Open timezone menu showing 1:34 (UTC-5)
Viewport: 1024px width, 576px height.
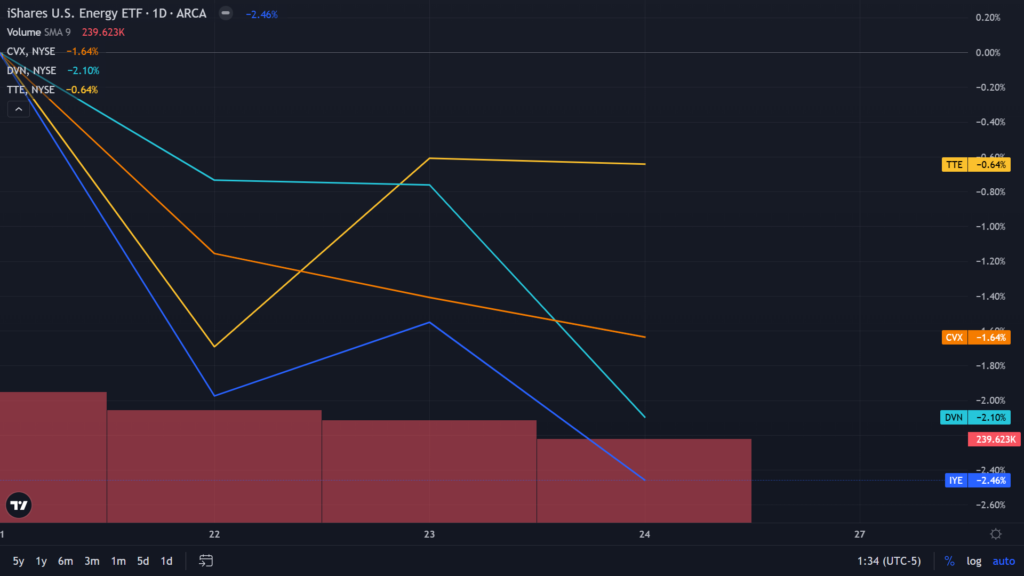(x=888, y=561)
